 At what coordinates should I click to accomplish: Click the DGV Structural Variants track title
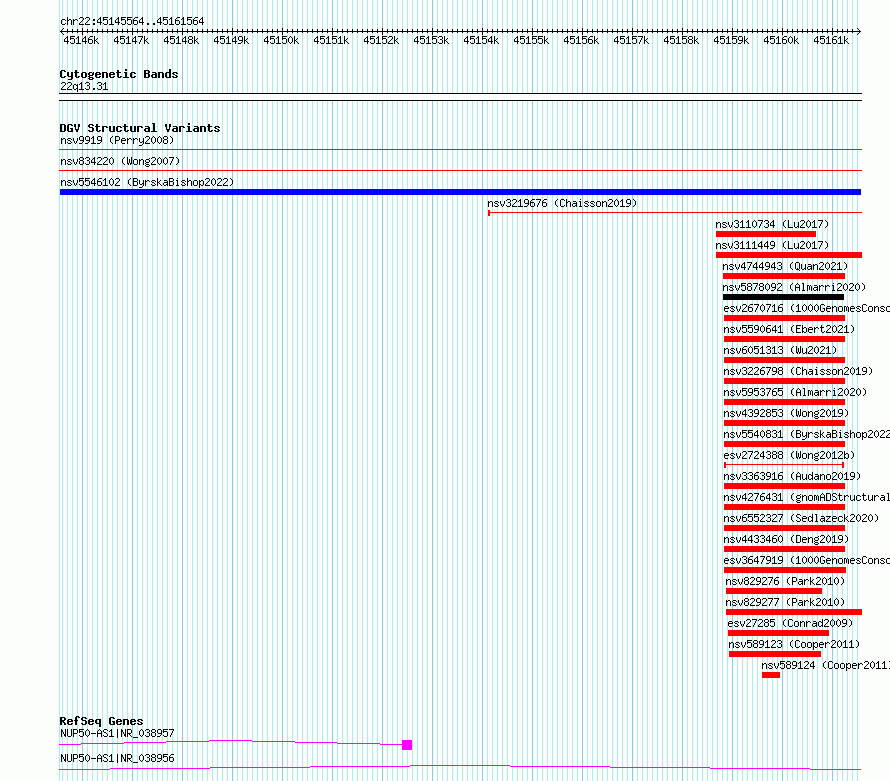point(140,128)
